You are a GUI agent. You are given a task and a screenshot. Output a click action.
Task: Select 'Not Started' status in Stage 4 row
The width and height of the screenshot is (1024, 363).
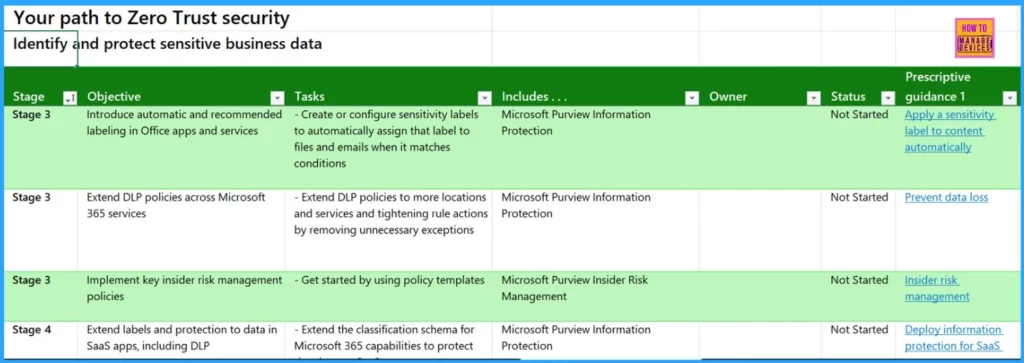(858, 339)
